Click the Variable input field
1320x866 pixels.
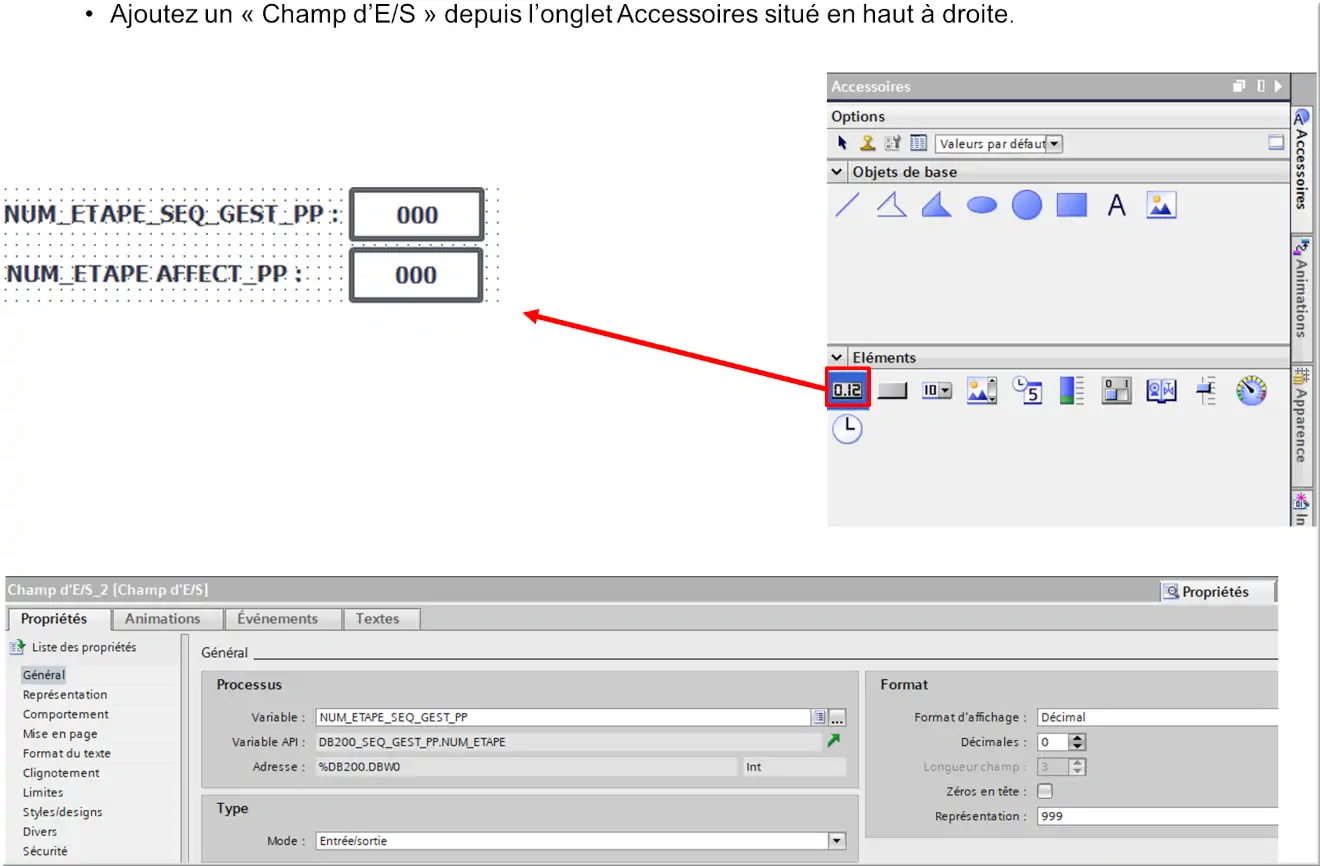[x=562, y=717]
